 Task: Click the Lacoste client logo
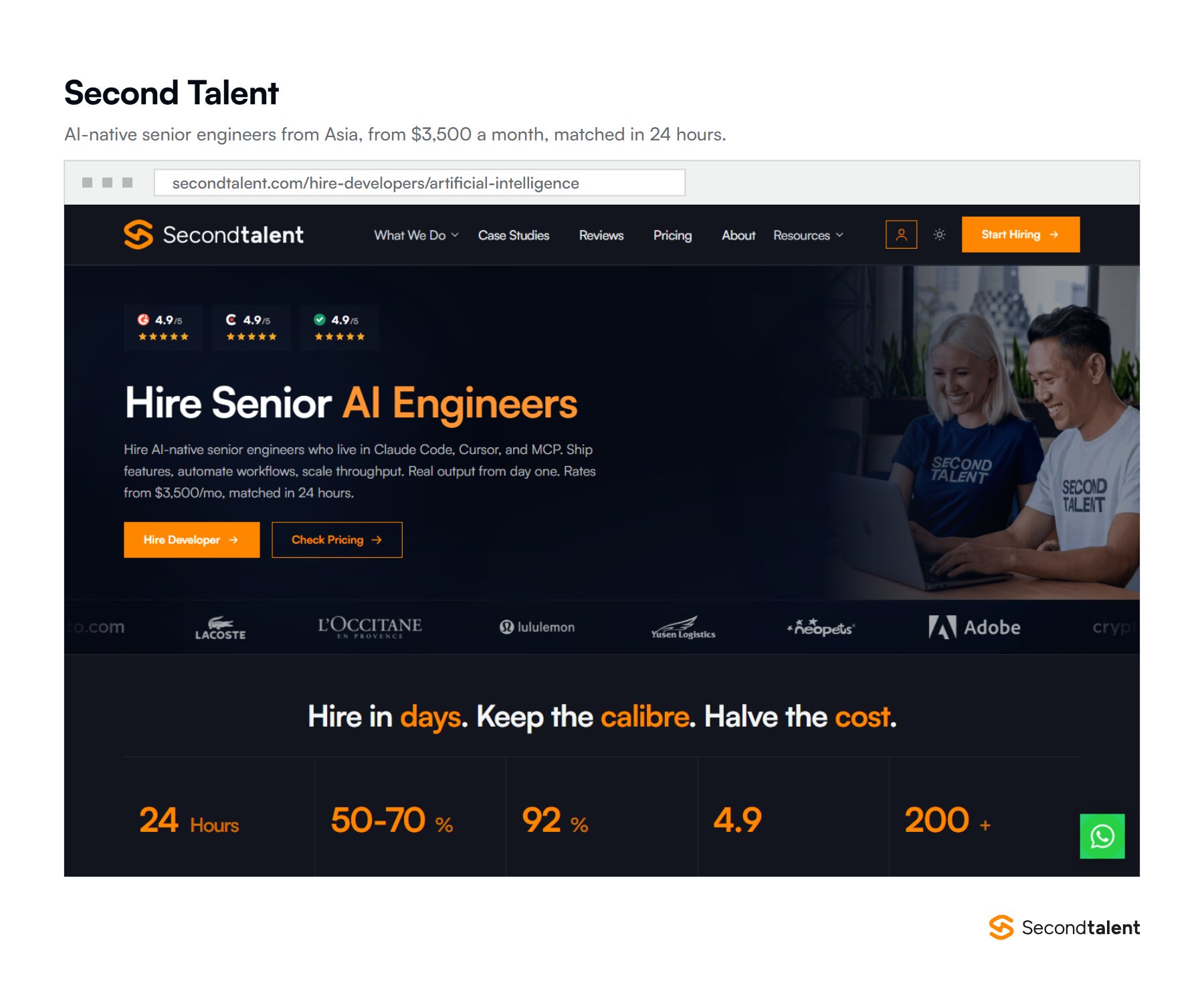tap(220, 628)
